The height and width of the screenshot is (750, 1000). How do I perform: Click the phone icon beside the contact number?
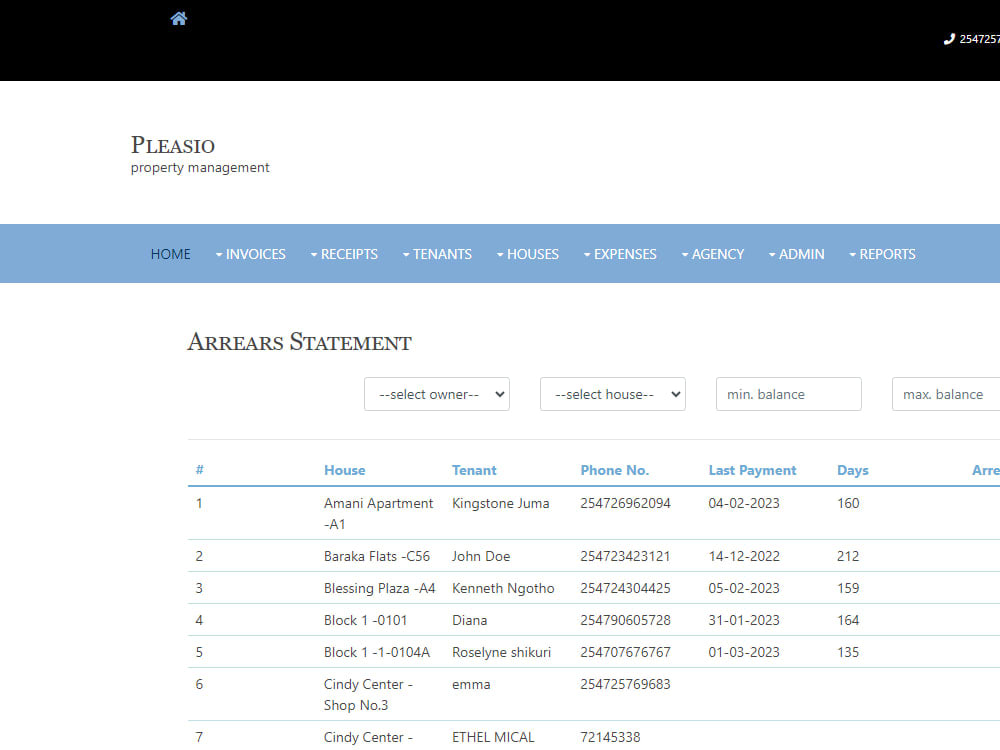click(948, 39)
